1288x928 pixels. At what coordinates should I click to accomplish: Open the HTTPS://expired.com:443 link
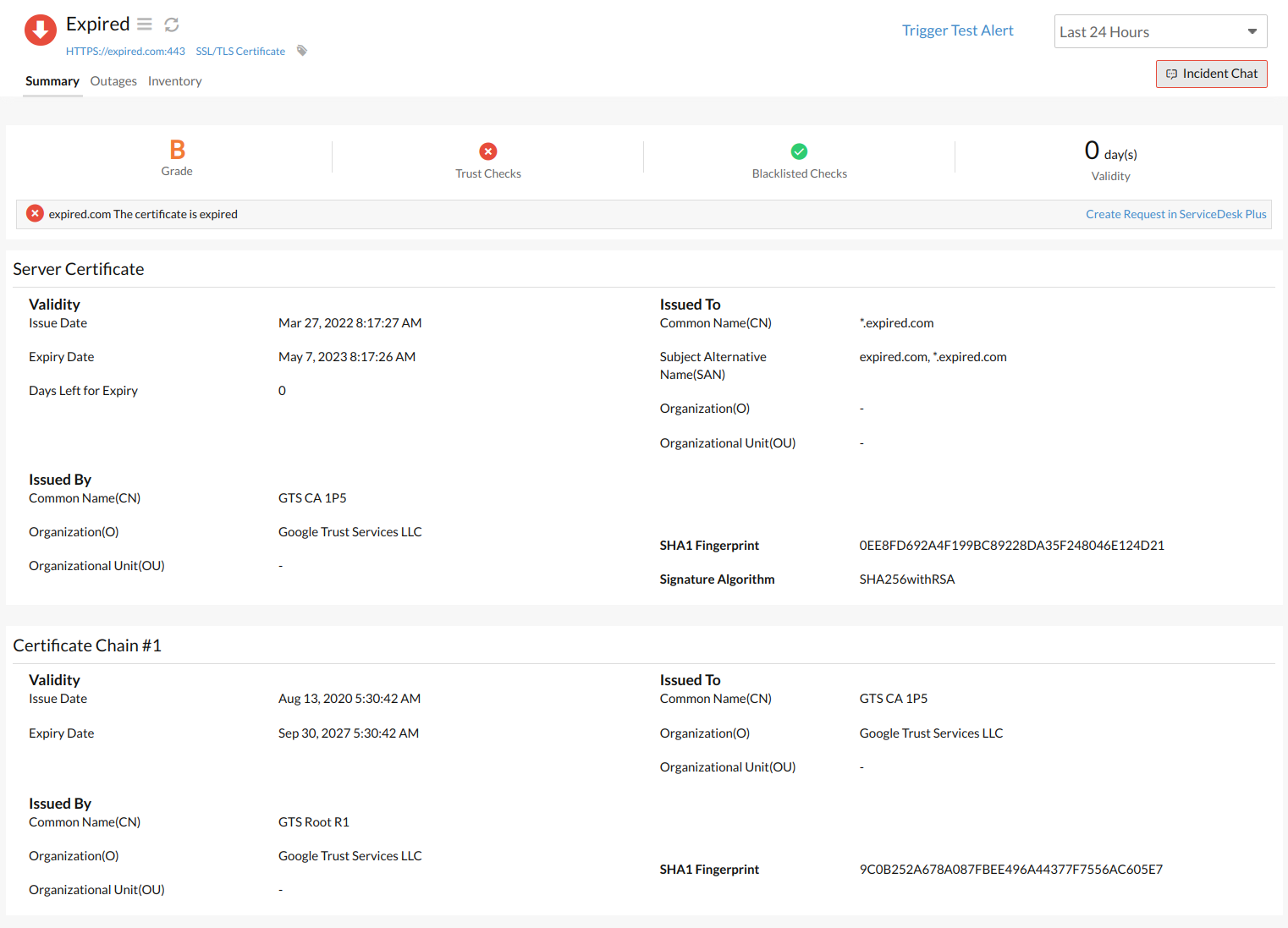(125, 52)
